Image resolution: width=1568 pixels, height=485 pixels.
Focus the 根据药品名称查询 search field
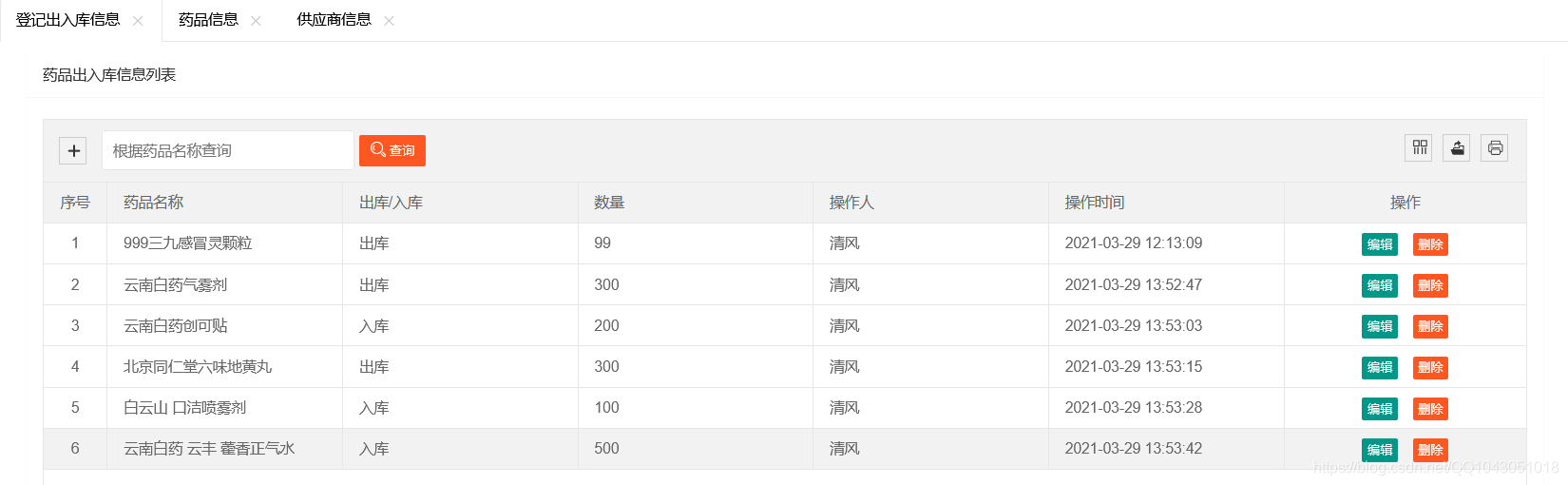[227, 150]
